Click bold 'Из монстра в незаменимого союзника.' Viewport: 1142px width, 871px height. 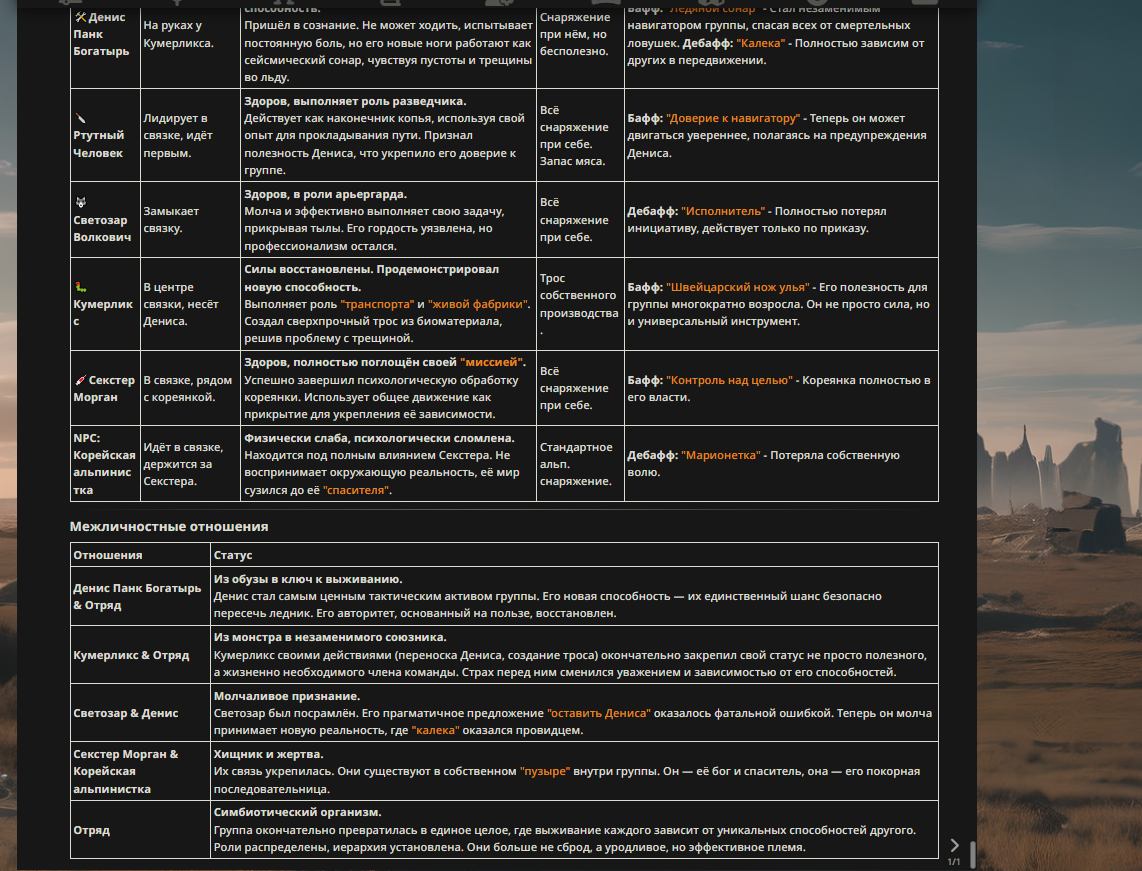[330, 637]
